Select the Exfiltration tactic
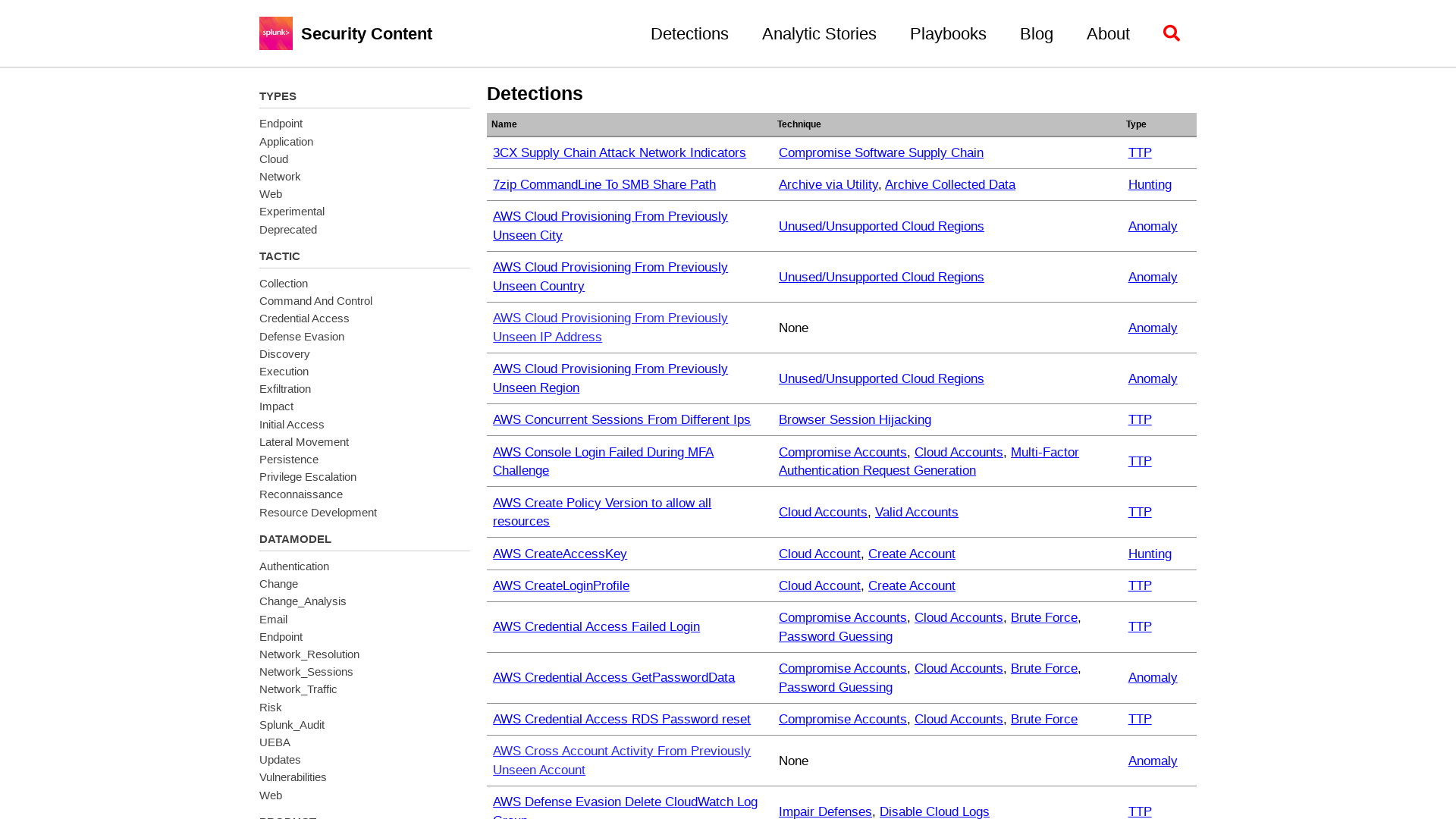 tap(285, 389)
